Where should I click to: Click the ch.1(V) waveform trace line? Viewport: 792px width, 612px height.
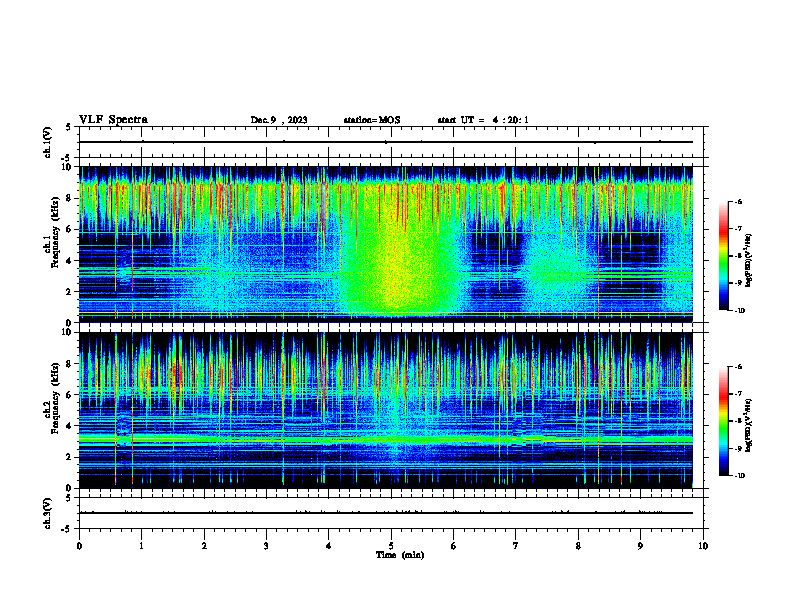pyautogui.click(x=386, y=142)
